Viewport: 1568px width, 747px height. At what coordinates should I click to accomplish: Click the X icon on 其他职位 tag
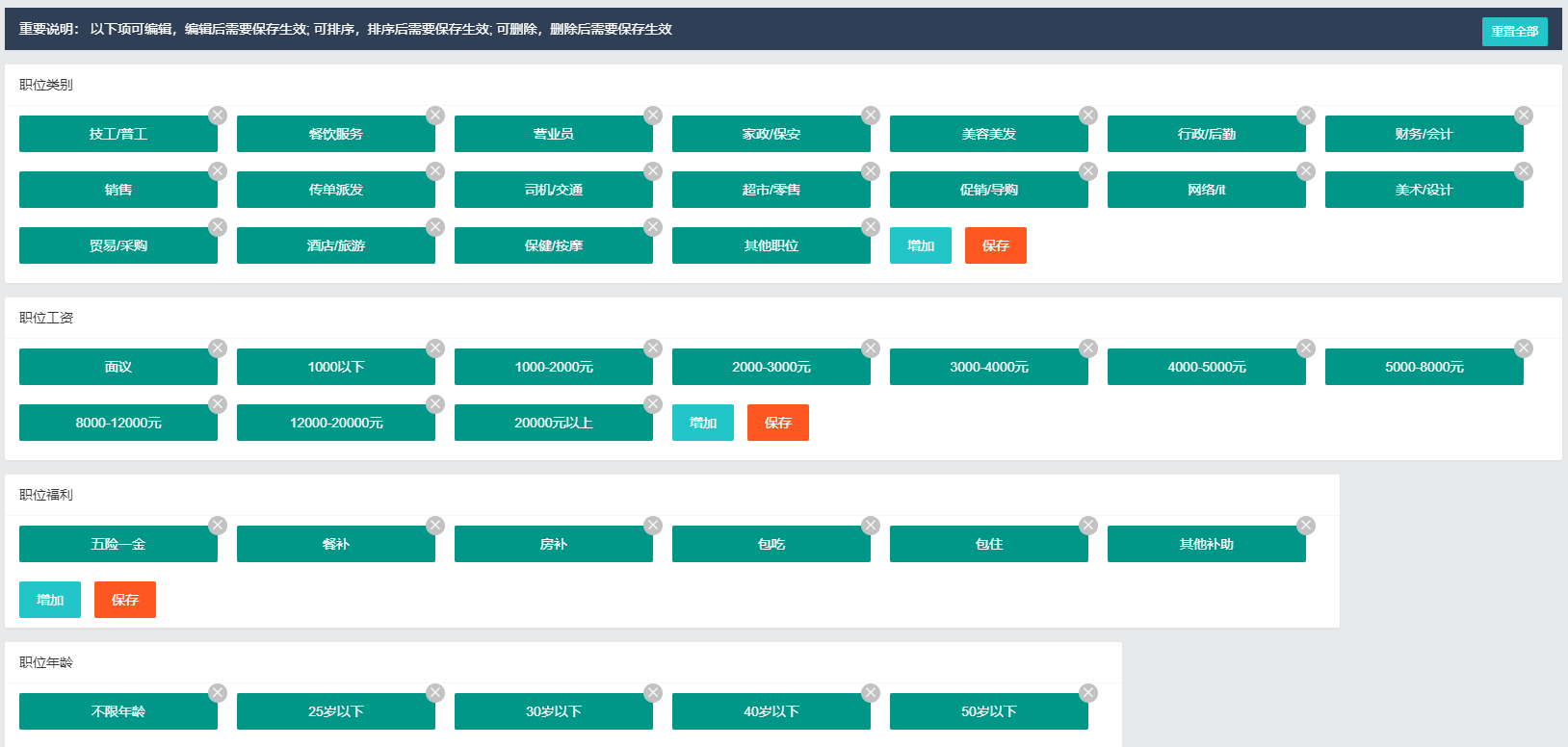(x=871, y=227)
